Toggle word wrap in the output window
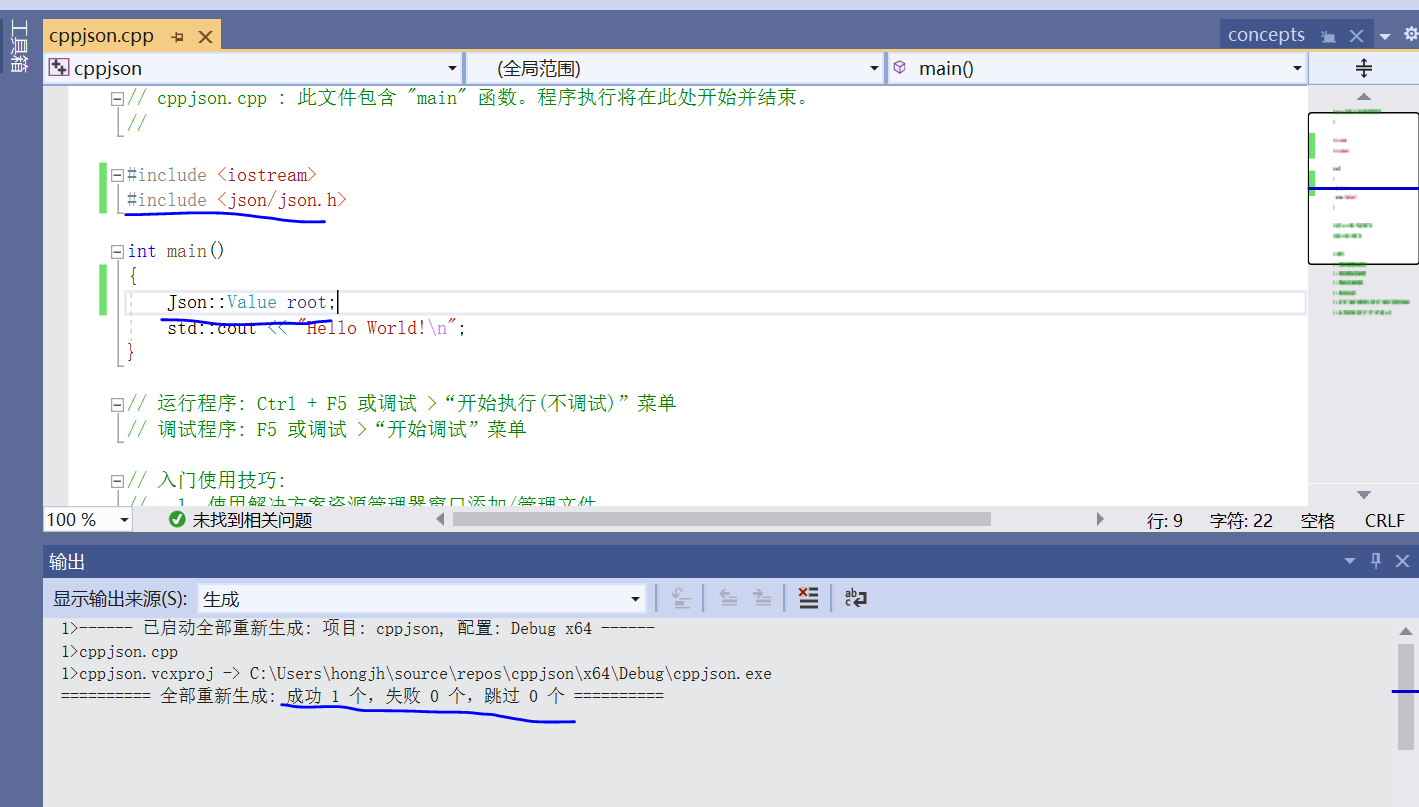Viewport: 1419px width, 807px height. tap(855, 597)
